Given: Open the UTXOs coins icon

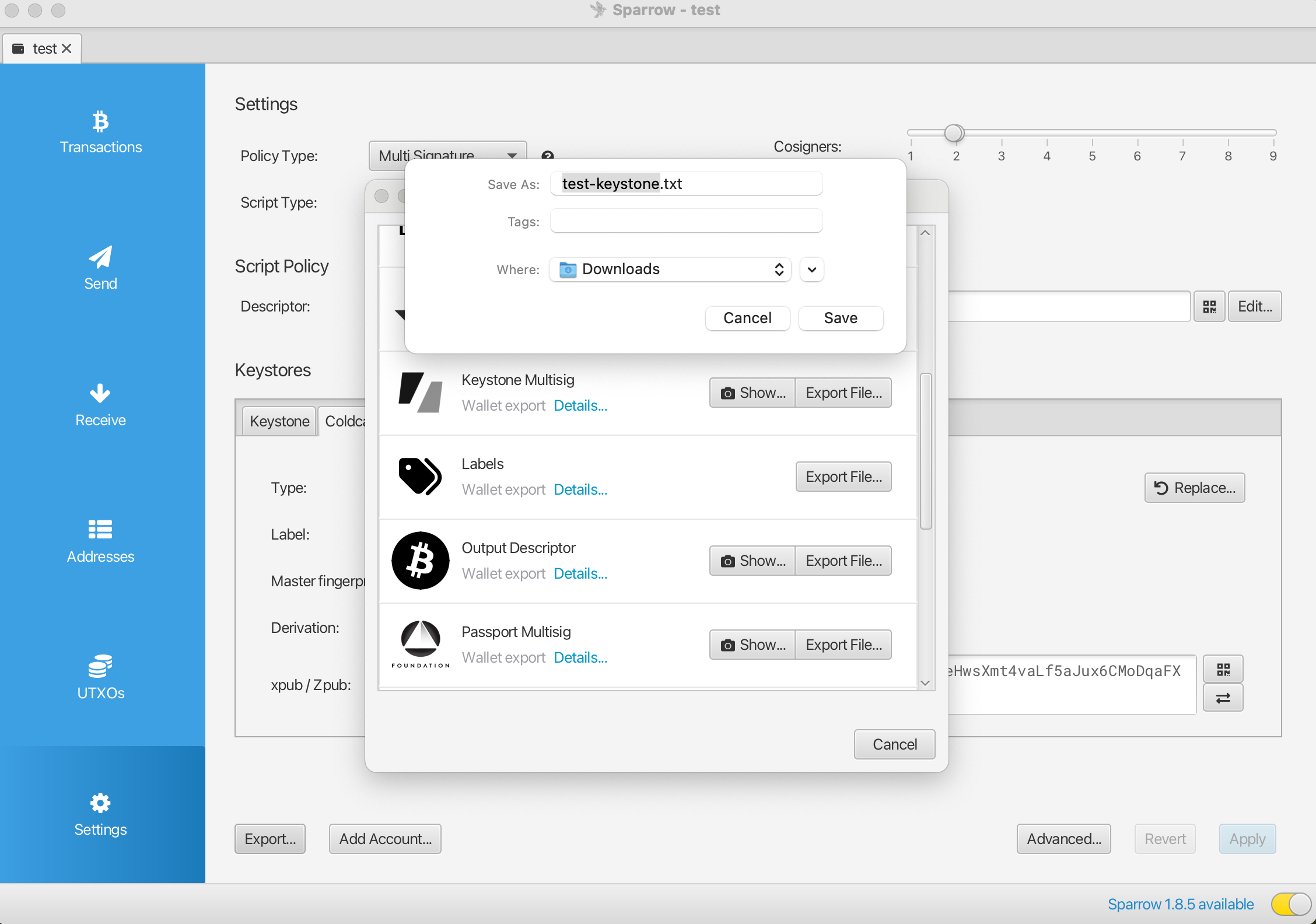Looking at the screenshot, I should (100, 666).
